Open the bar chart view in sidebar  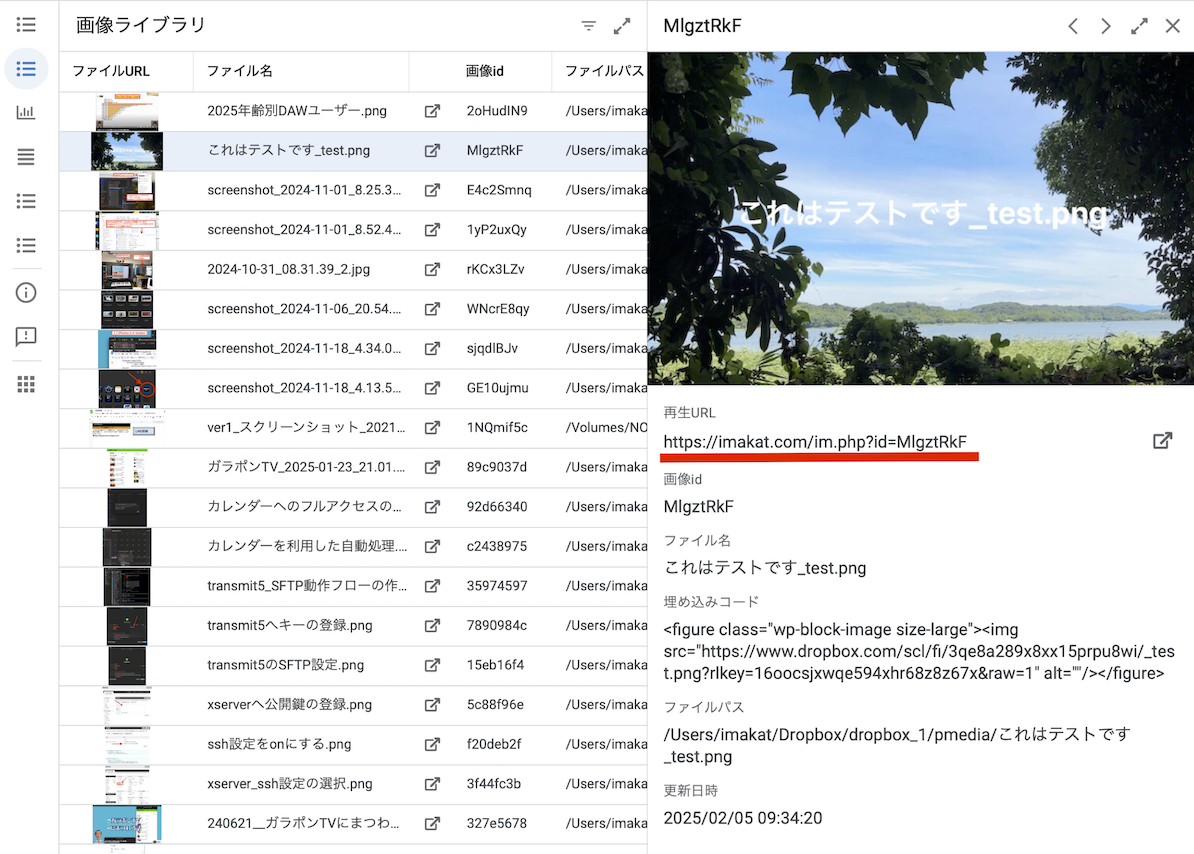pyautogui.click(x=26, y=112)
